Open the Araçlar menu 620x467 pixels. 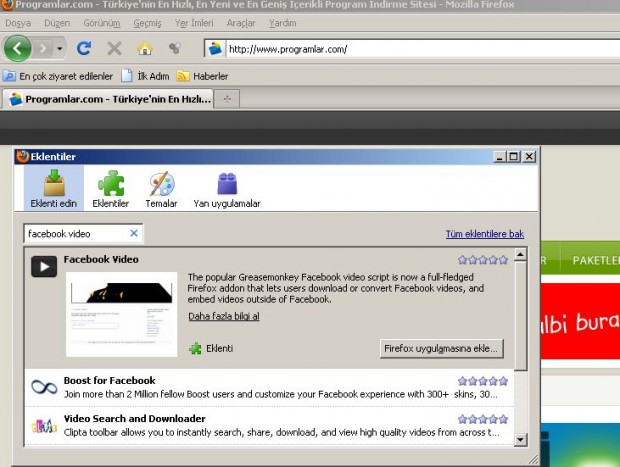point(241,23)
